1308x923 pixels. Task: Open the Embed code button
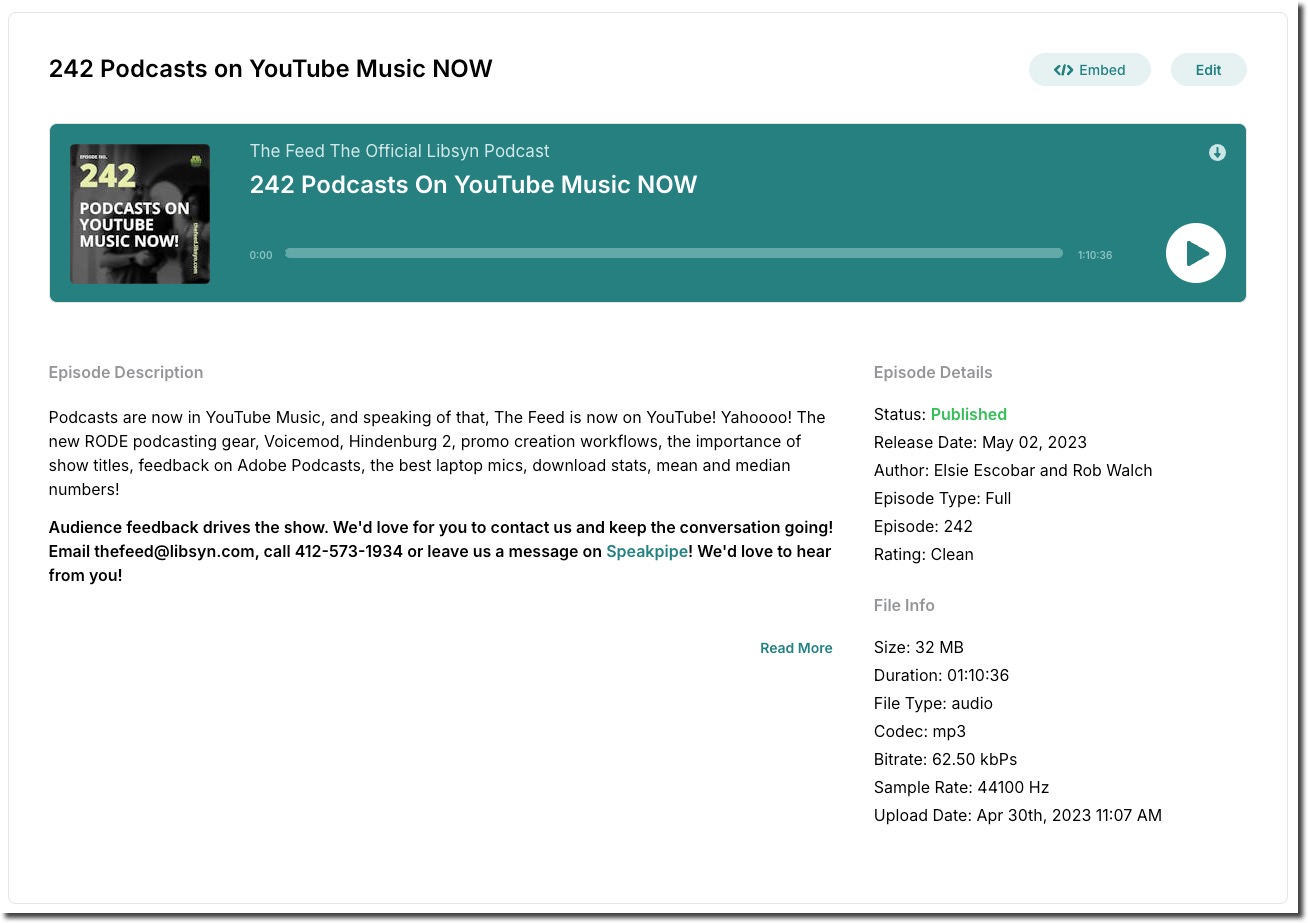tap(1090, 70)
